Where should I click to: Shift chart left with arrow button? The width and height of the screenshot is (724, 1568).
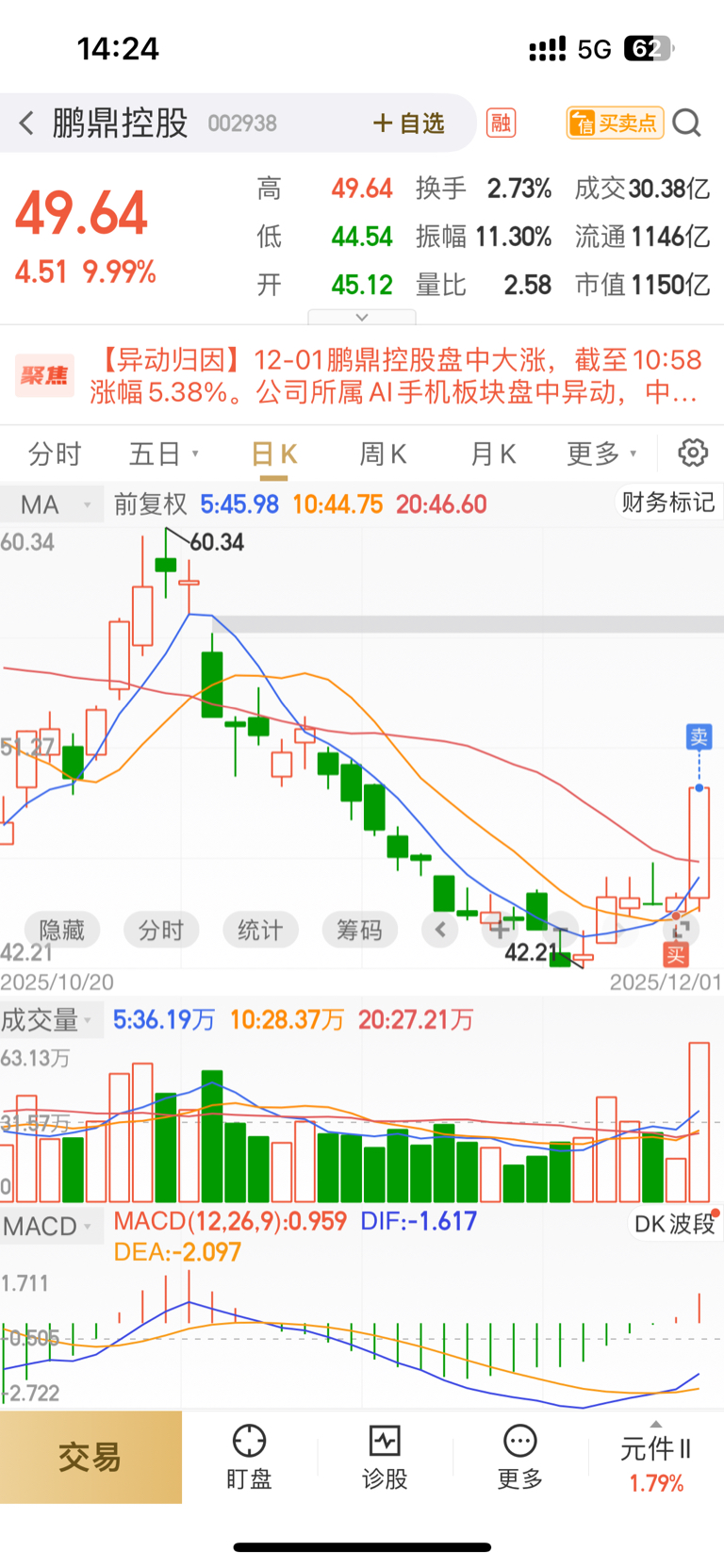tap(440, 930)
